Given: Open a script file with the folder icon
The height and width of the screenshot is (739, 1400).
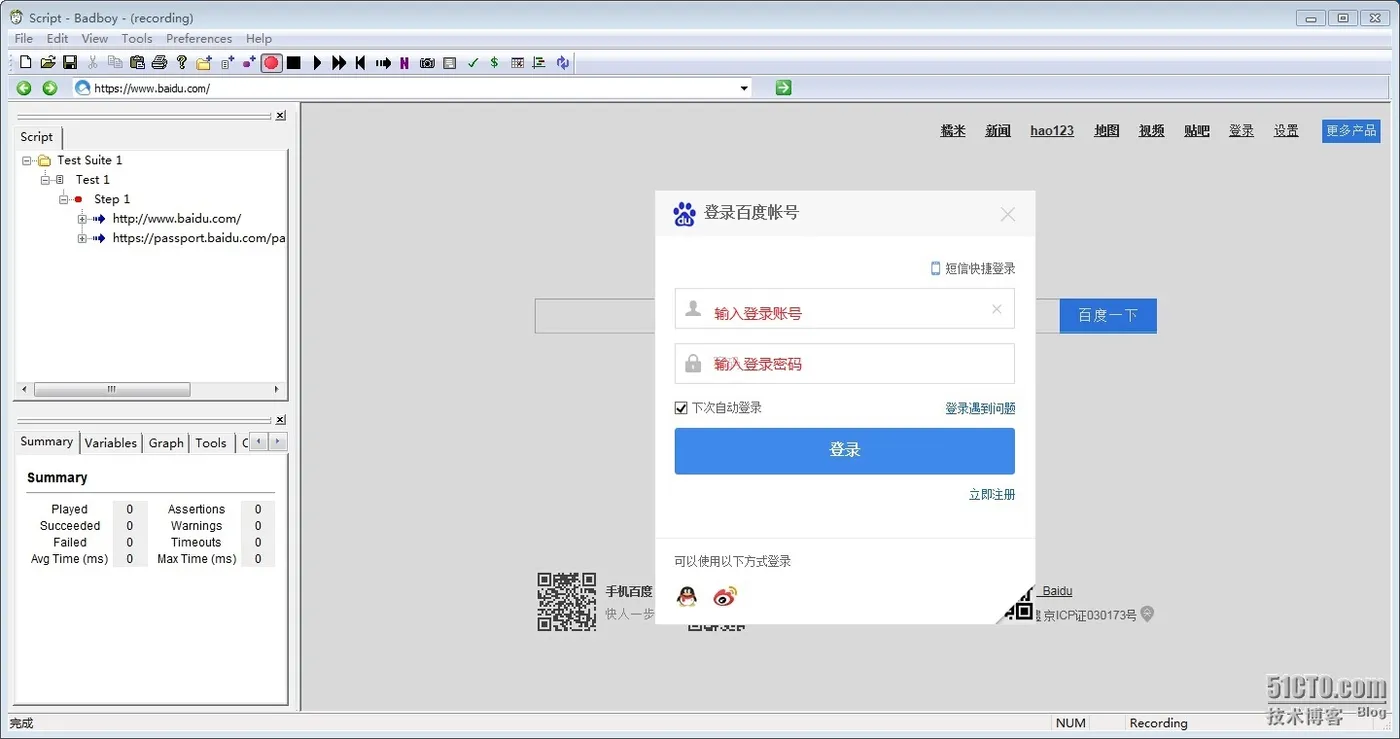Looking at the screenshot, I should [48, 63].
